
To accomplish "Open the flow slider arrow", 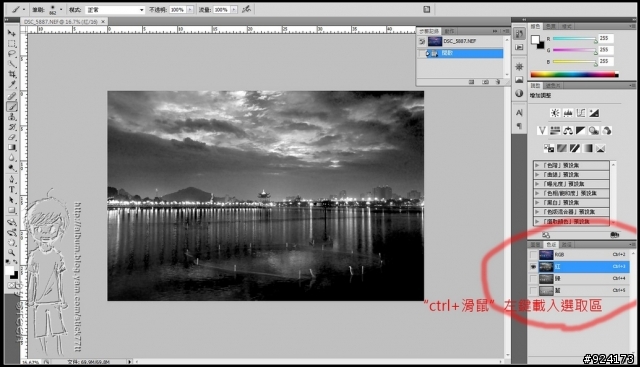I will click(234, 9).
